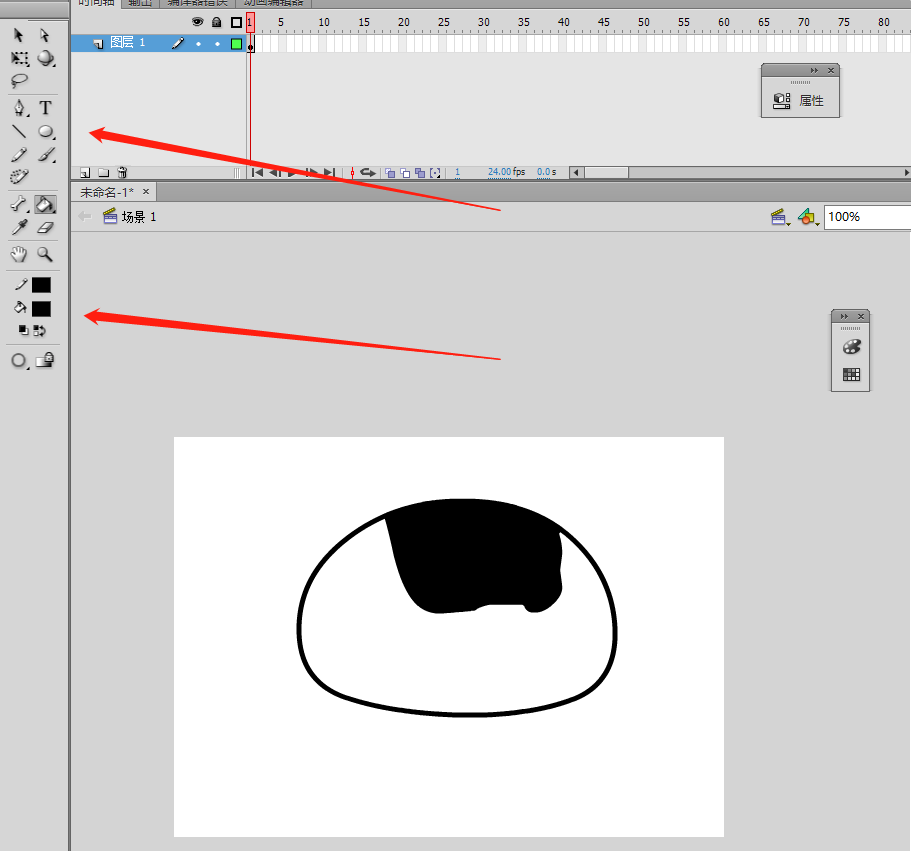Select the Text tool
This screenshot has height=851, width=911.
[45, 107]
